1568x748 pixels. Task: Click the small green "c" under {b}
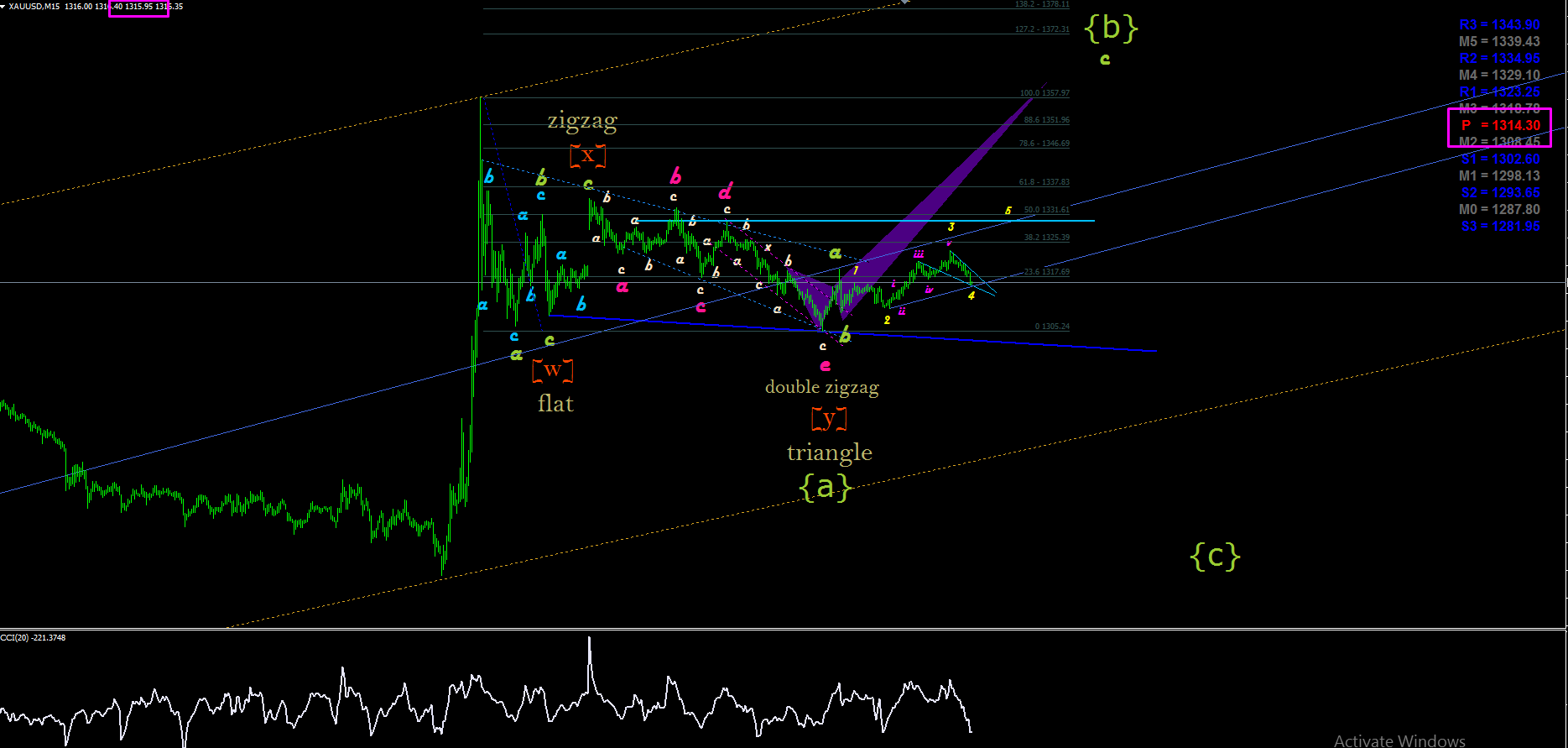(x=1105, y=60)
